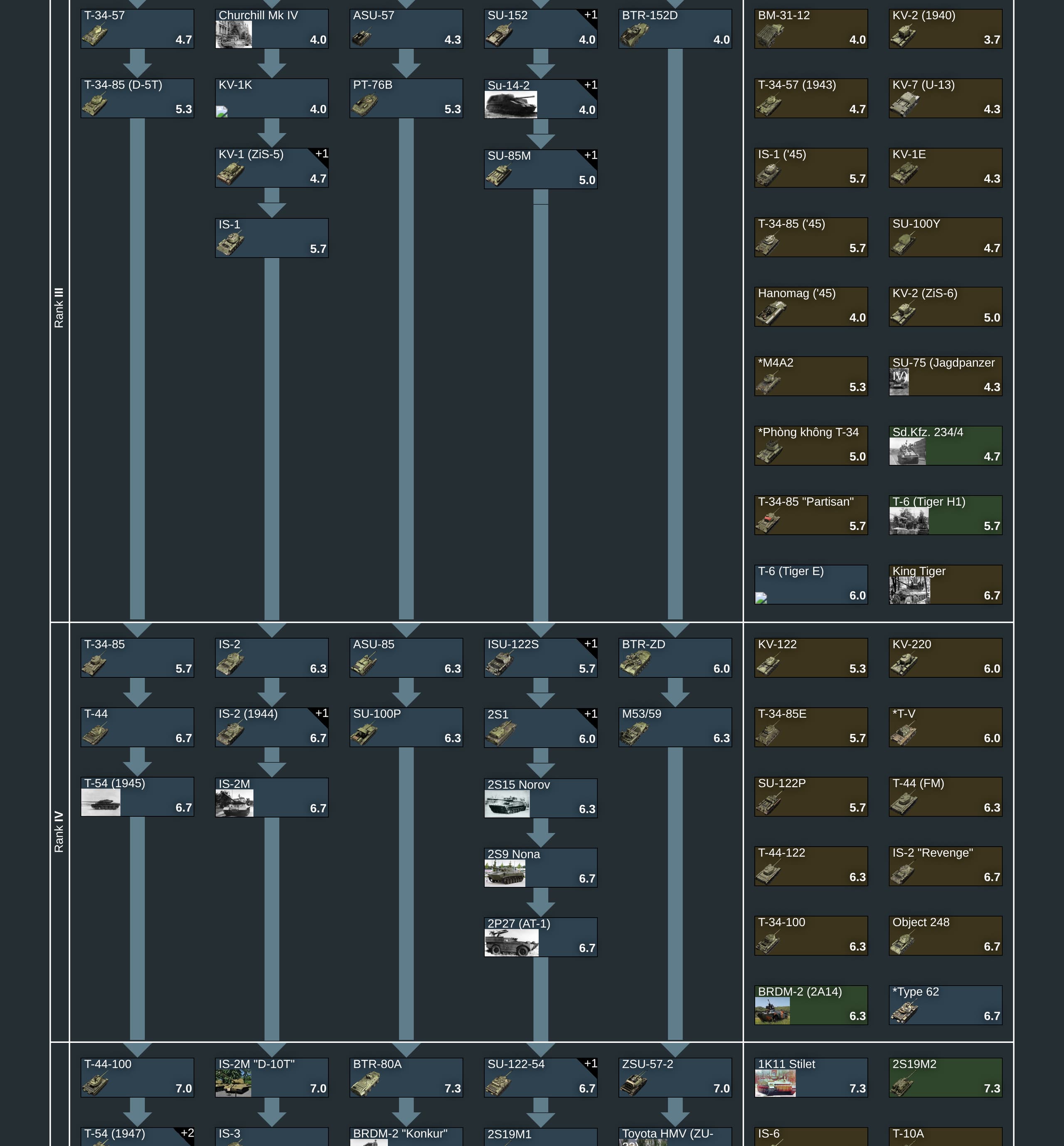The width and height of the screenshot is (1064, 1146).
Task: Click the Rank III row label
Action: click(x=59, y=308)
